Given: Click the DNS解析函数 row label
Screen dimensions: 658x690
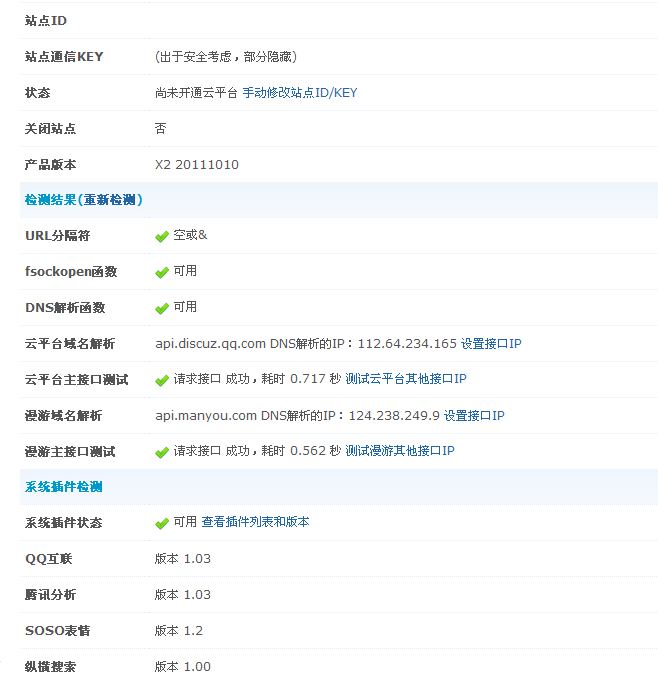Looking at the screenshot, I should [65, 308].
